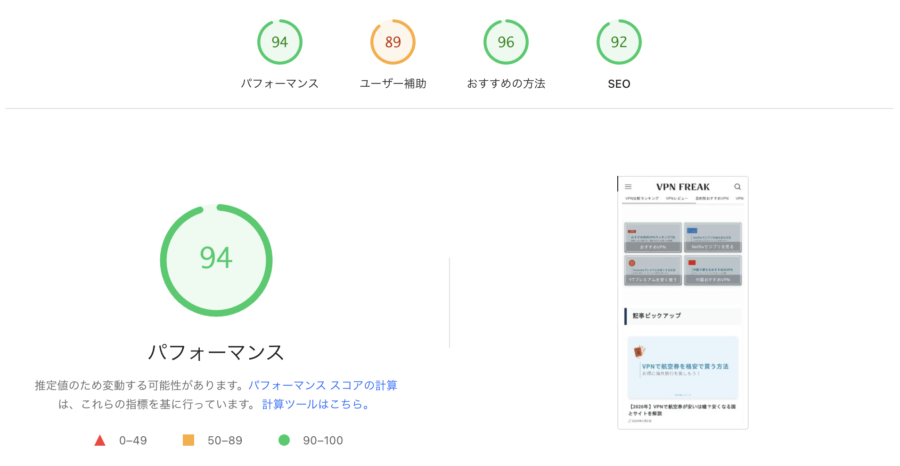Open the 計算ツールはこちら link
The height and width of the screenshot is (466, 900).
(316, 405)
